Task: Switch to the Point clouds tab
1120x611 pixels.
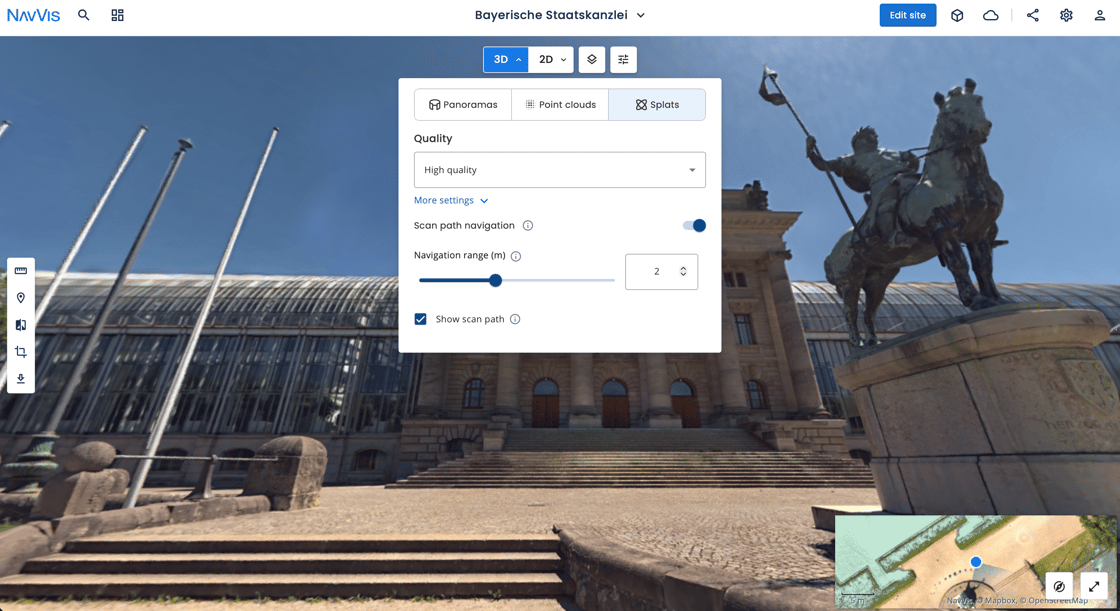Action: tap(560, 104)
